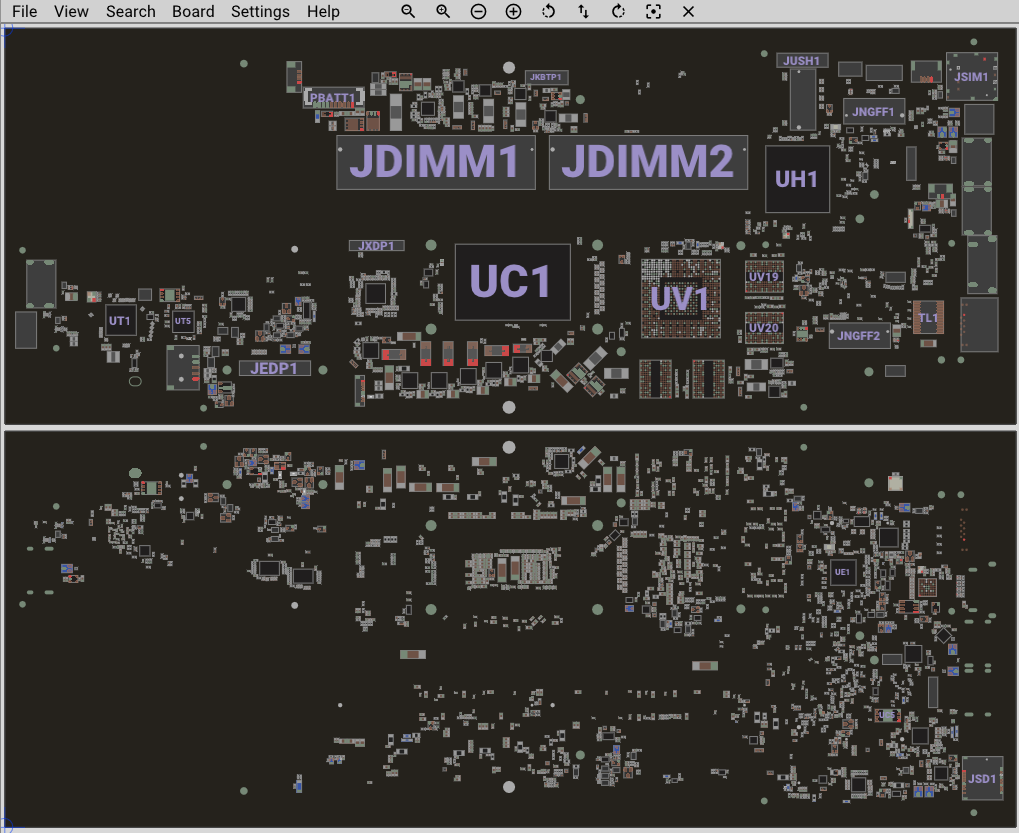Open the Board menu
This screenshot has width=1019, height=833.
(193, 12)
